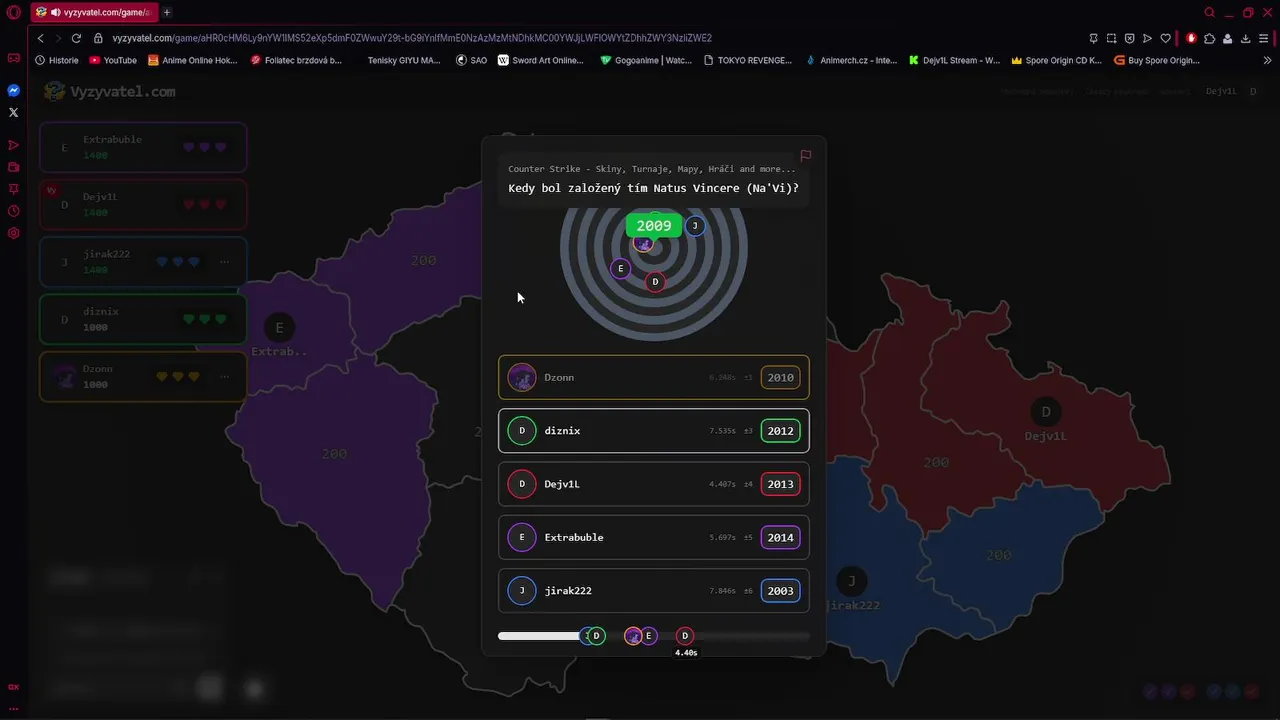
Task: Open a new tab with the plus button
Action: coord(166,12)
